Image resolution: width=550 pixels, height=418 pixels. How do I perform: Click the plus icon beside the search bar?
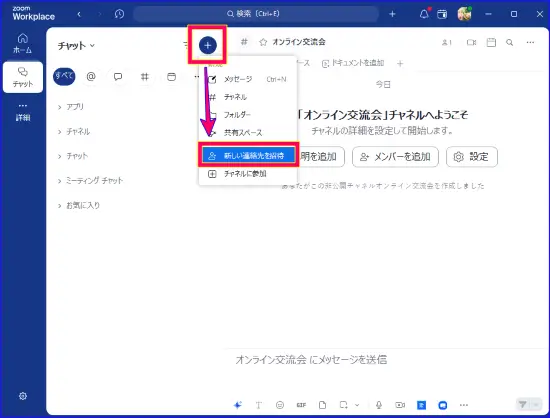point(392,14)
